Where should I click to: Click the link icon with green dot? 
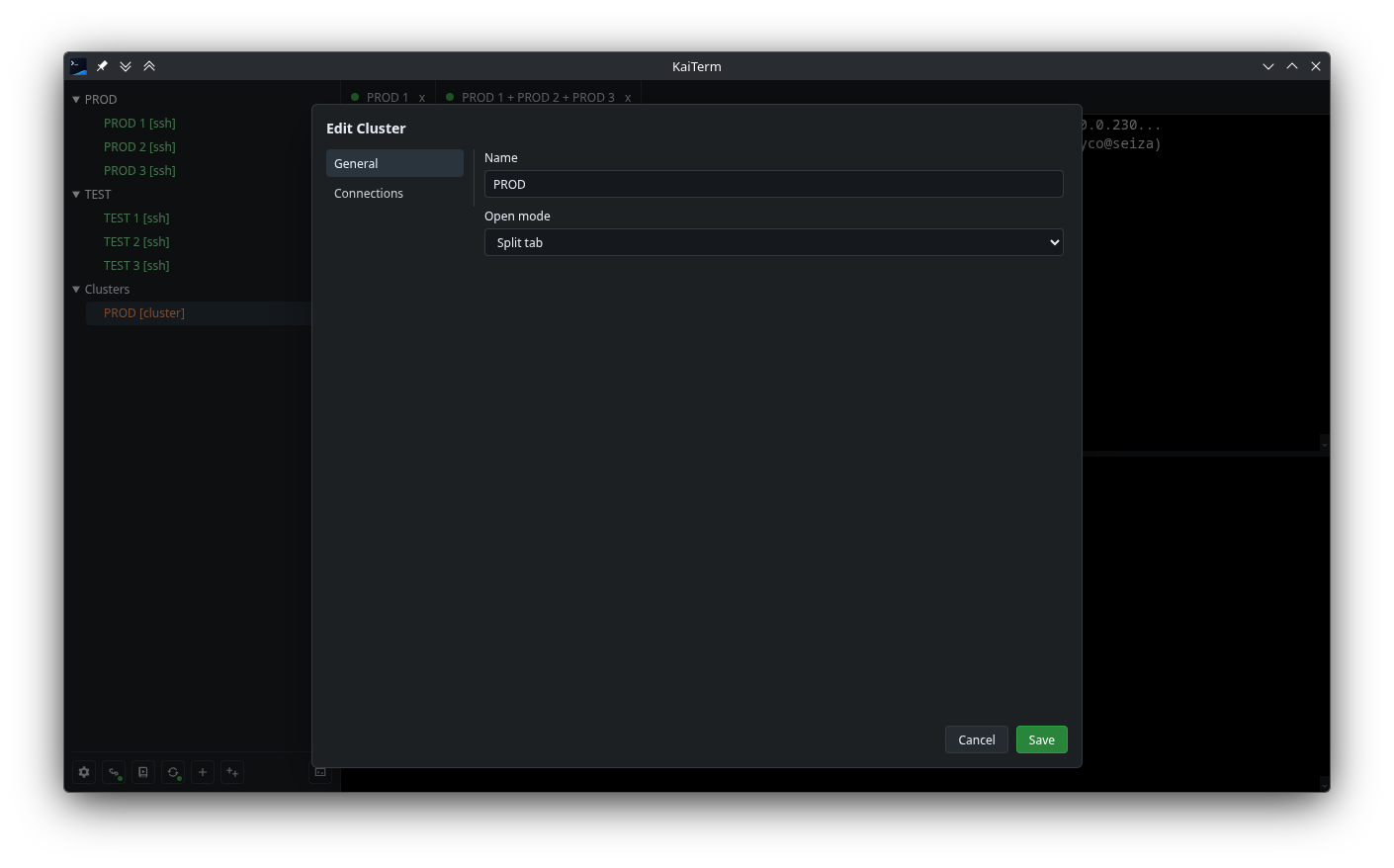click(114, 772)
